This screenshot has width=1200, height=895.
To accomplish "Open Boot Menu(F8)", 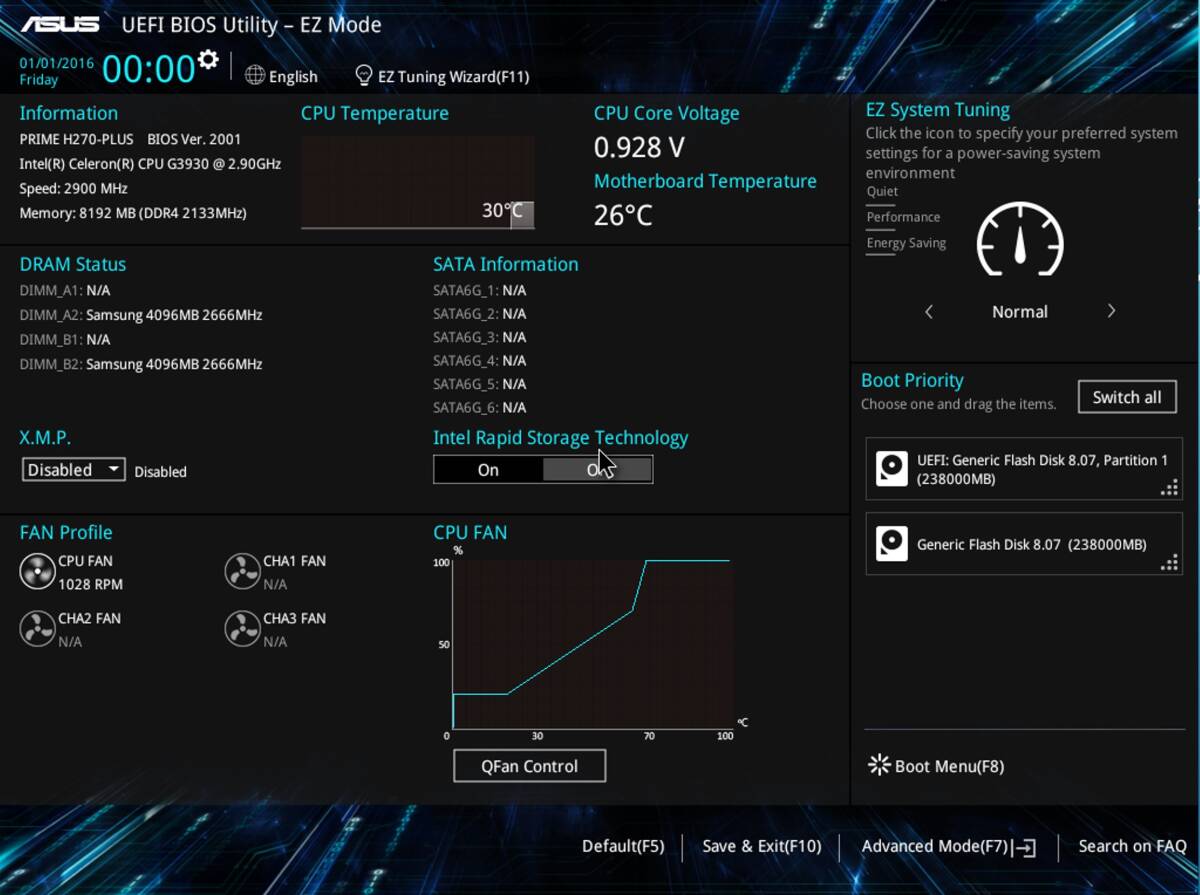I will click(936, 766).
